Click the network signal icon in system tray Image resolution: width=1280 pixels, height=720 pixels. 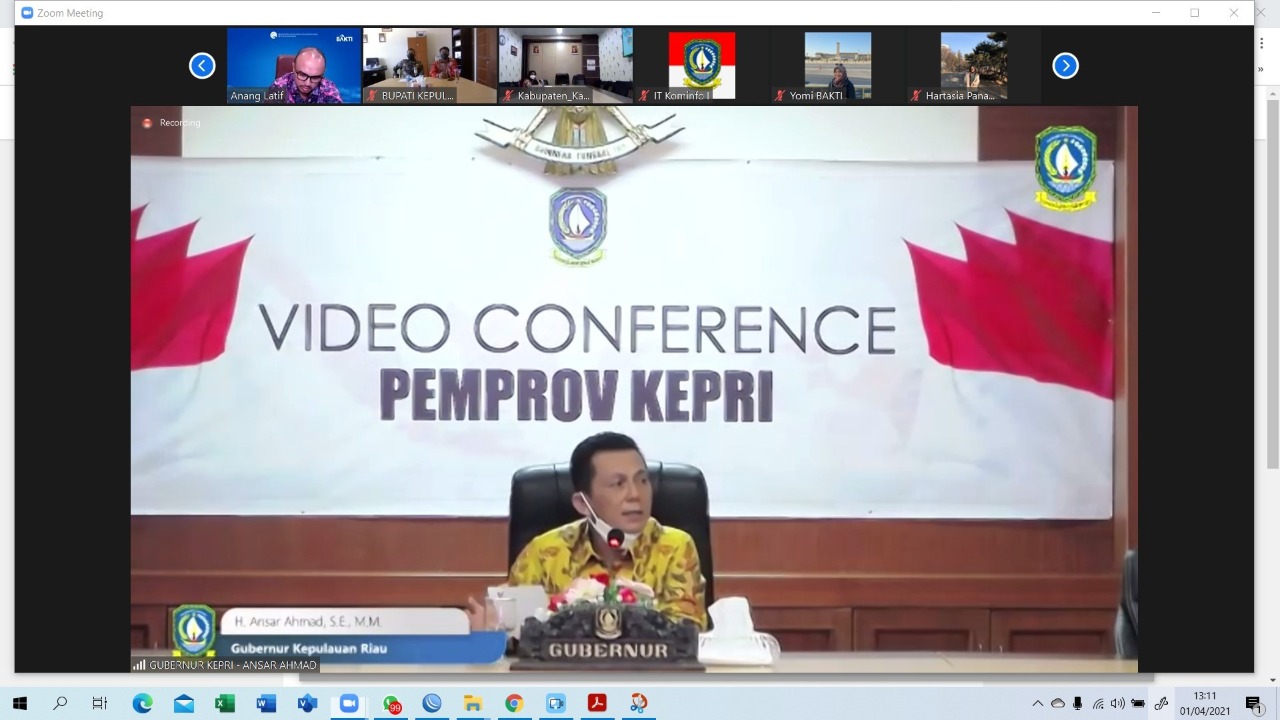click(1097, 703)
